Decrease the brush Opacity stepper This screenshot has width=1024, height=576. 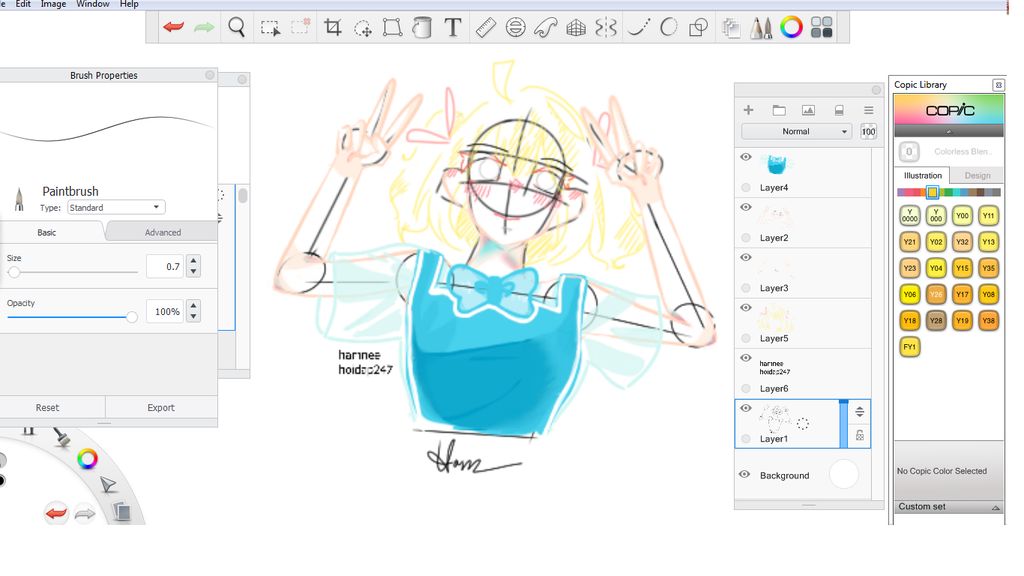click(193, 317)
